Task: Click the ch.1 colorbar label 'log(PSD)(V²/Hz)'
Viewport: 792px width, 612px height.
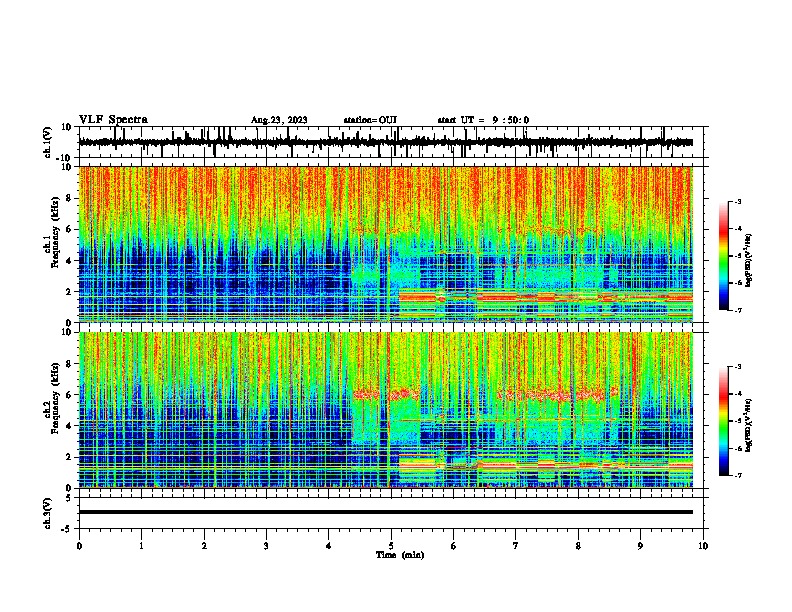Action: click(749, 260)
